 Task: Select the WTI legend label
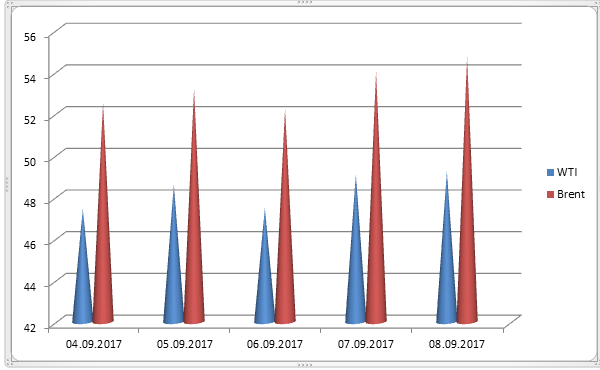point(567,172)
